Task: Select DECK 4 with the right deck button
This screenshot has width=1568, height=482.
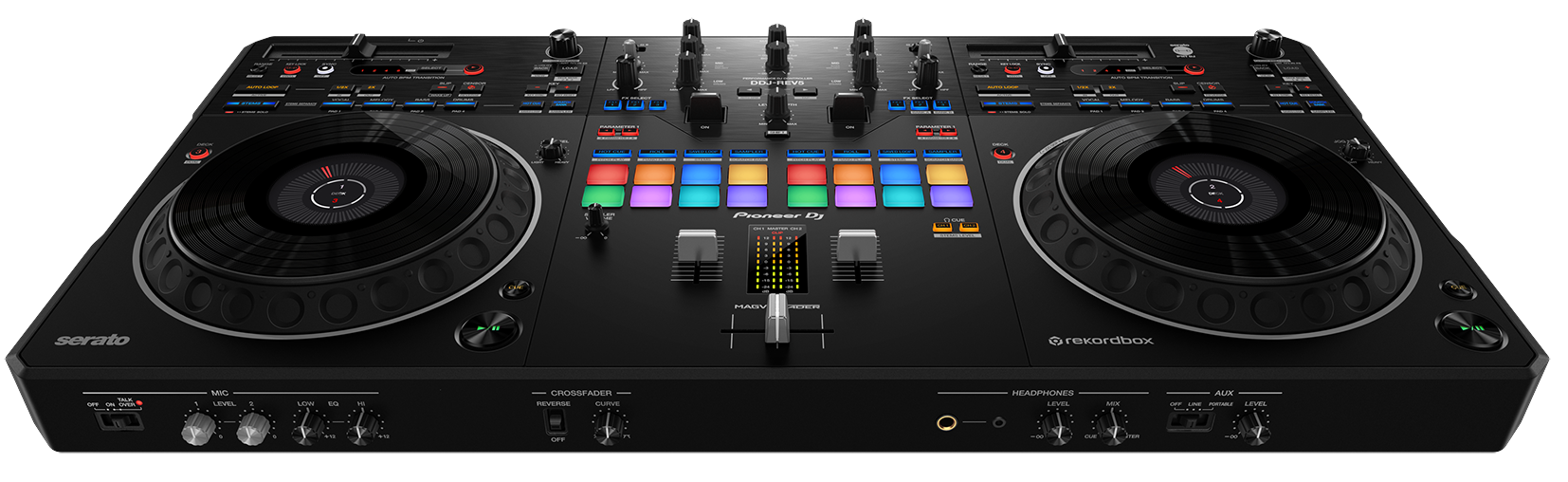Action: click(x=1005, y=154)
